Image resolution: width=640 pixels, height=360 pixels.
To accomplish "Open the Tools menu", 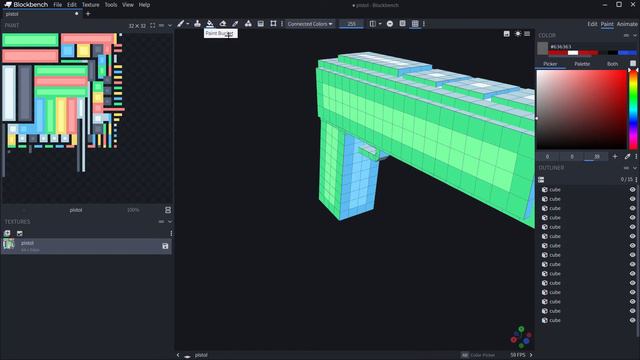I will tap(111, 5).
